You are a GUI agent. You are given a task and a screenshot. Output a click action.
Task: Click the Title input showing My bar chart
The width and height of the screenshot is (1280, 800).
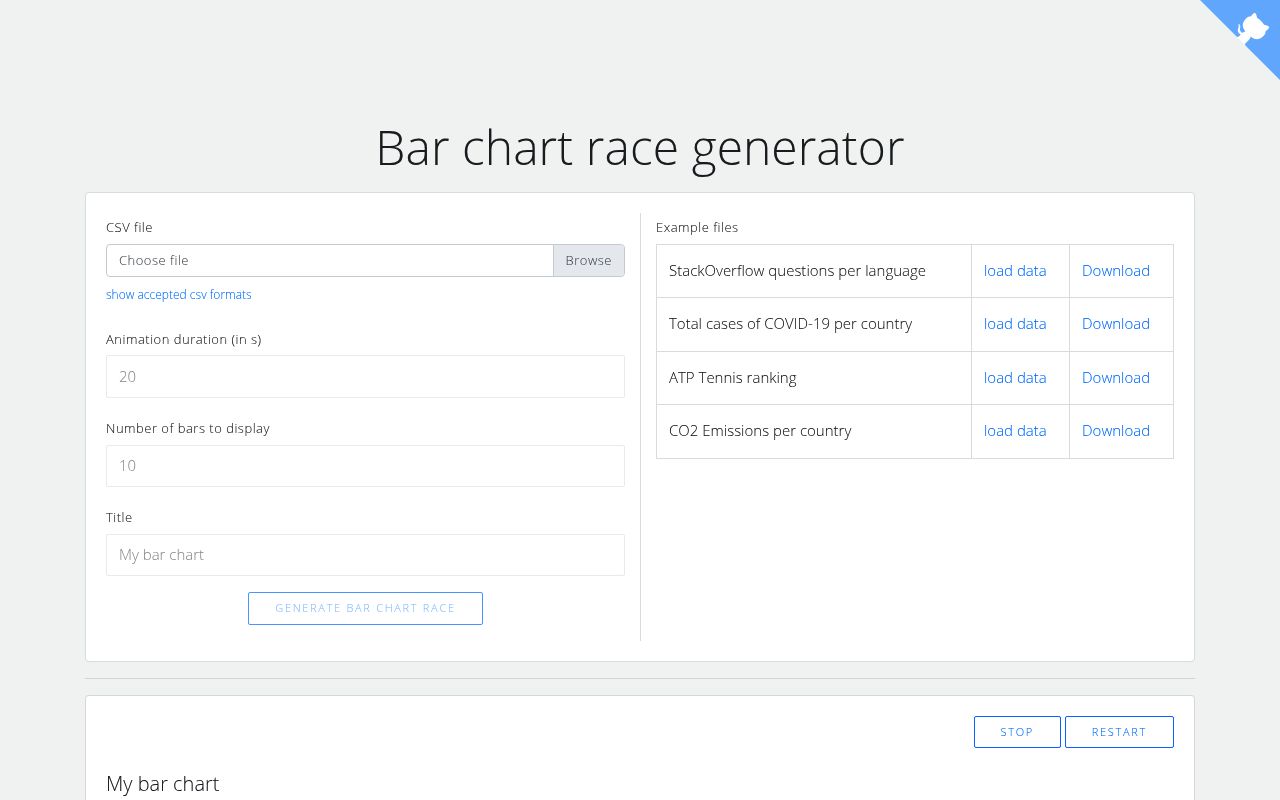point(365,554)
